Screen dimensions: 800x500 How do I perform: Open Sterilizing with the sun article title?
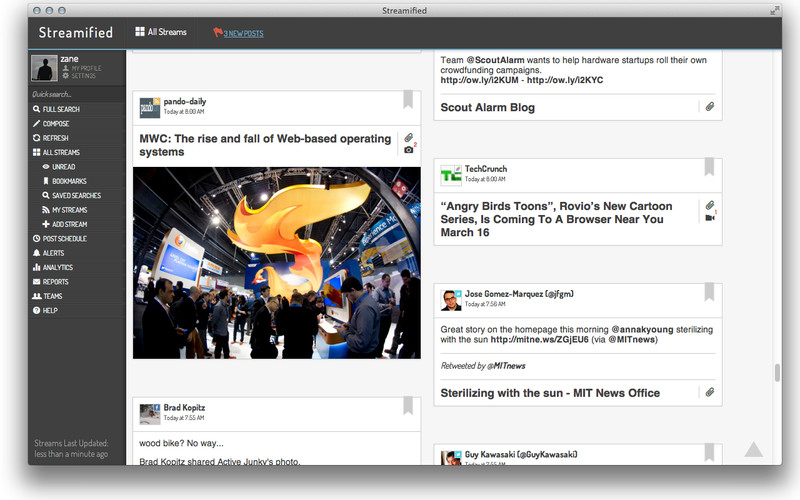pos(550,393)
